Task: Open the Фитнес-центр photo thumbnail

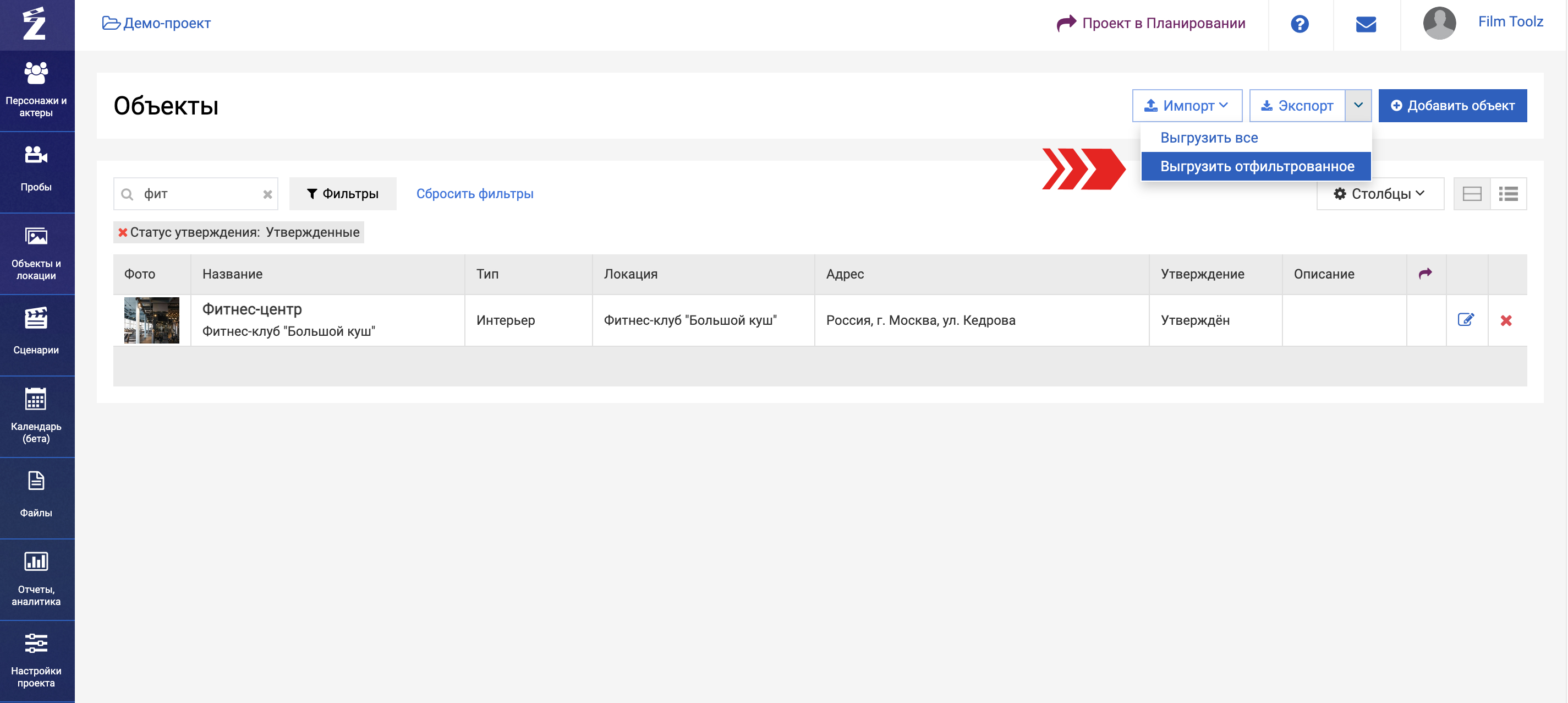Action: [151, 320]
